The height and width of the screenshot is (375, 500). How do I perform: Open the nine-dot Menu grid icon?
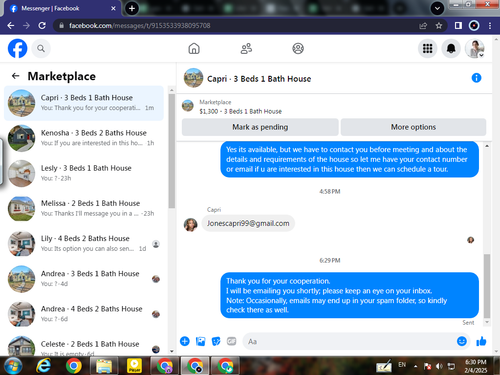point(427,49)
